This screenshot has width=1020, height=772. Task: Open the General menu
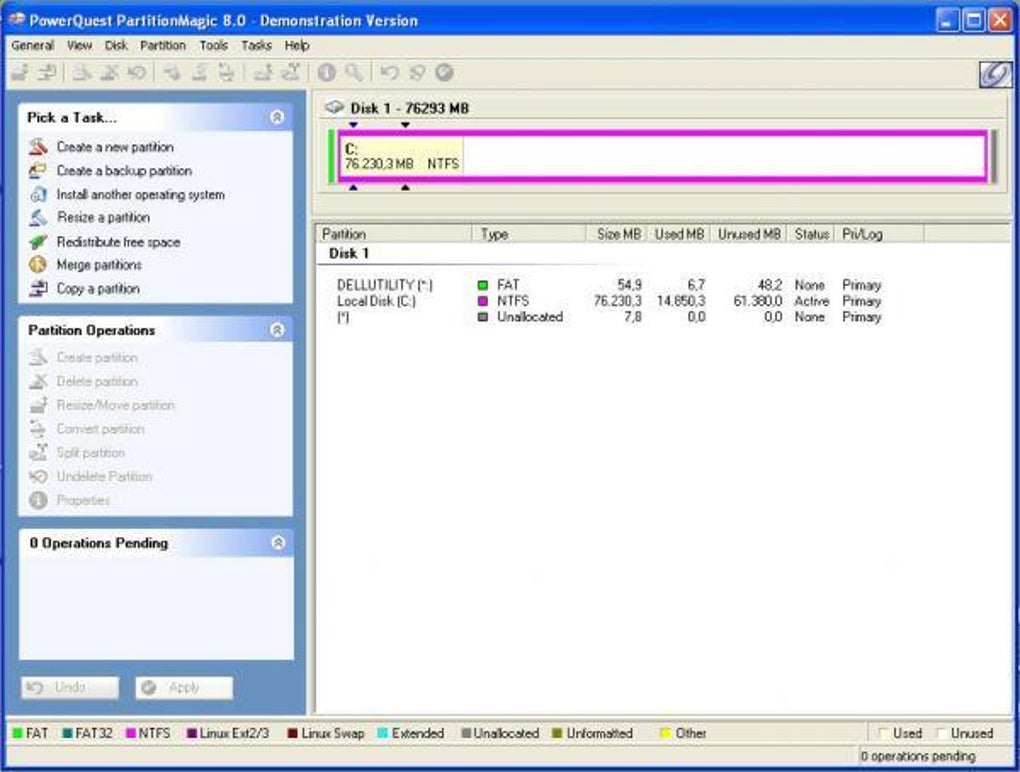(33, 46)
